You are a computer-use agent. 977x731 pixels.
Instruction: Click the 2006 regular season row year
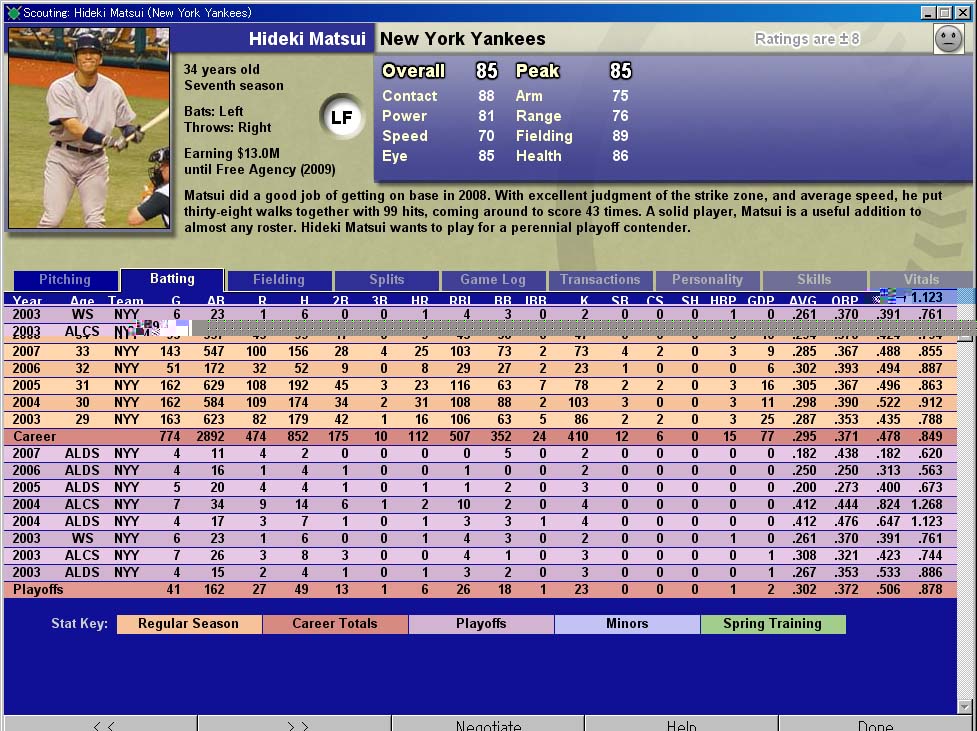26,368
